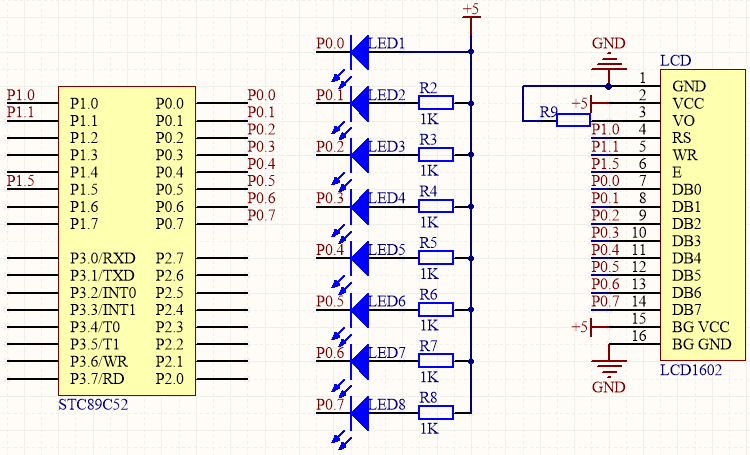Select resistor R9 near the LCD

click(x=572, y=121)
